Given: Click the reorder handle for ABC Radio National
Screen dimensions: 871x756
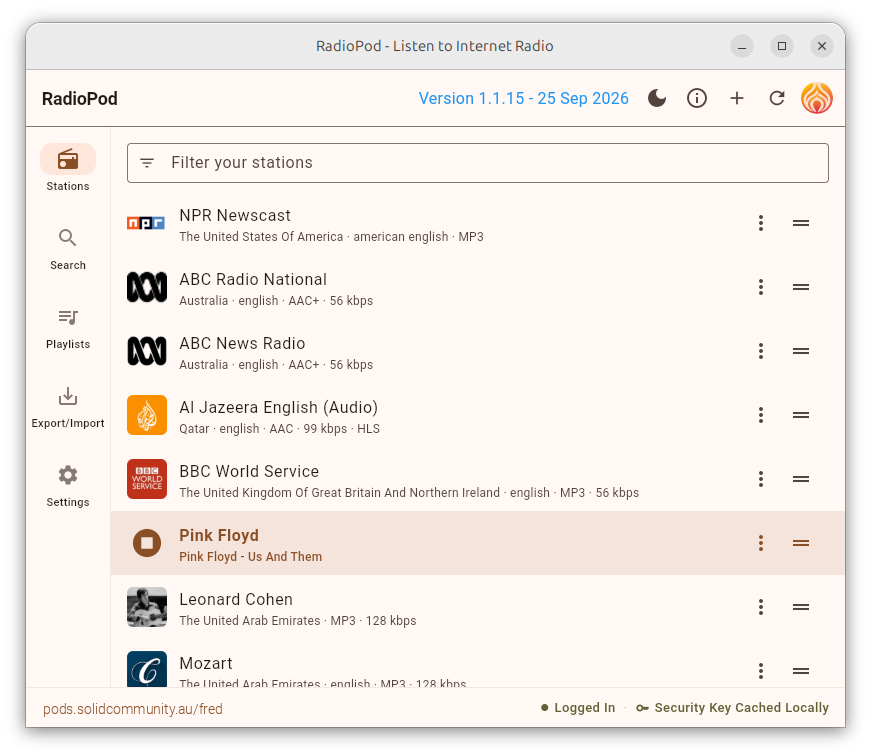Looking at the screenshot, I should (800, 287).
